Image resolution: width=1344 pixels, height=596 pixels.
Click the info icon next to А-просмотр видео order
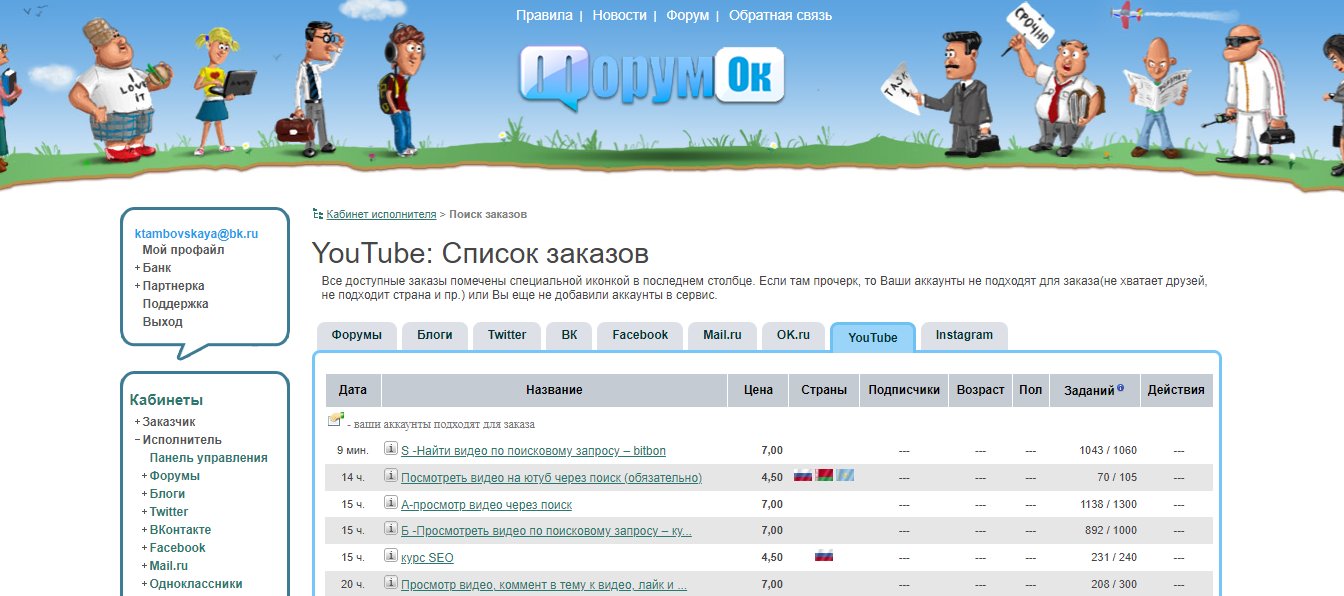pos(390,504)
